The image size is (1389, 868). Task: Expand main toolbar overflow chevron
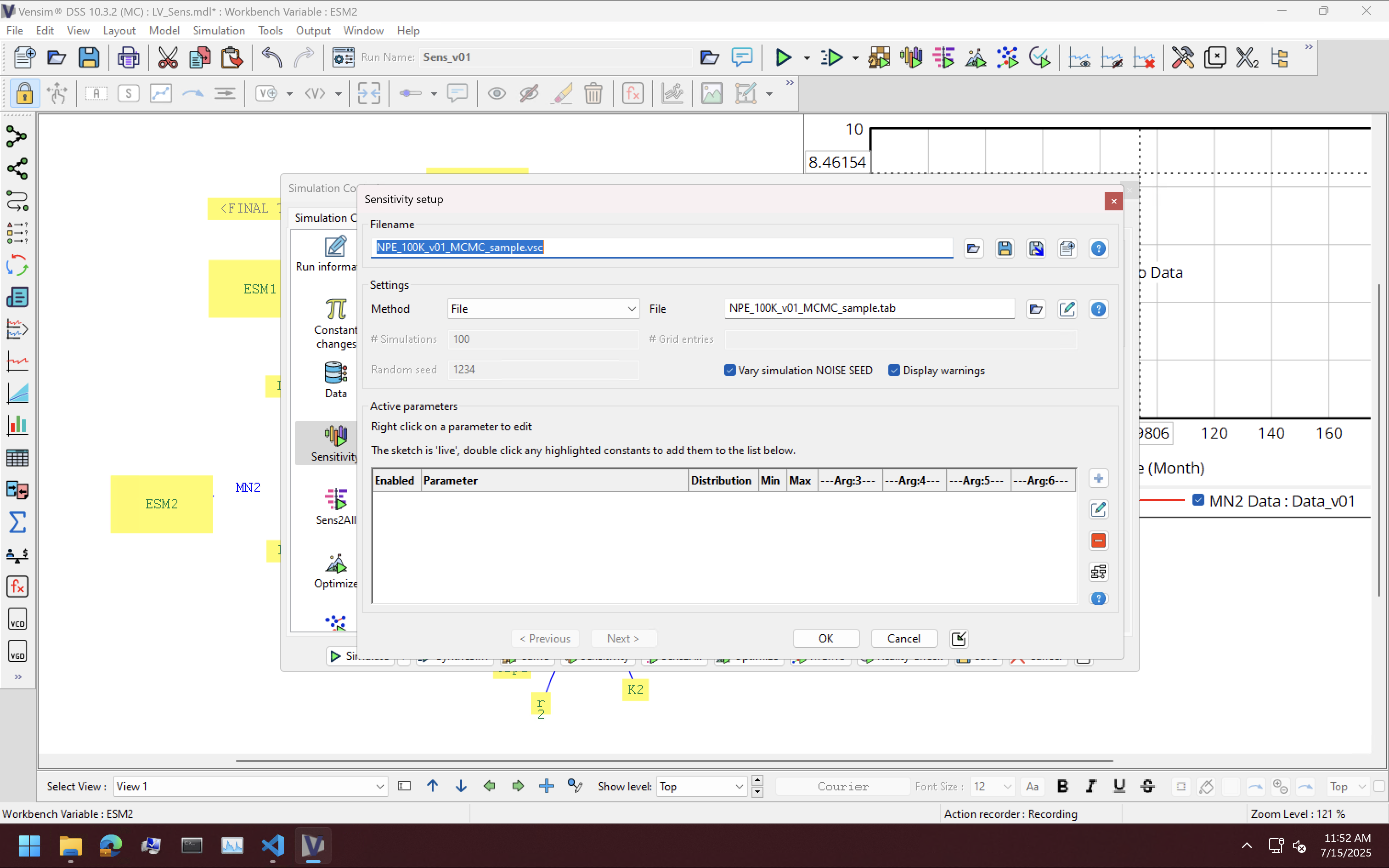point(1309,47)
